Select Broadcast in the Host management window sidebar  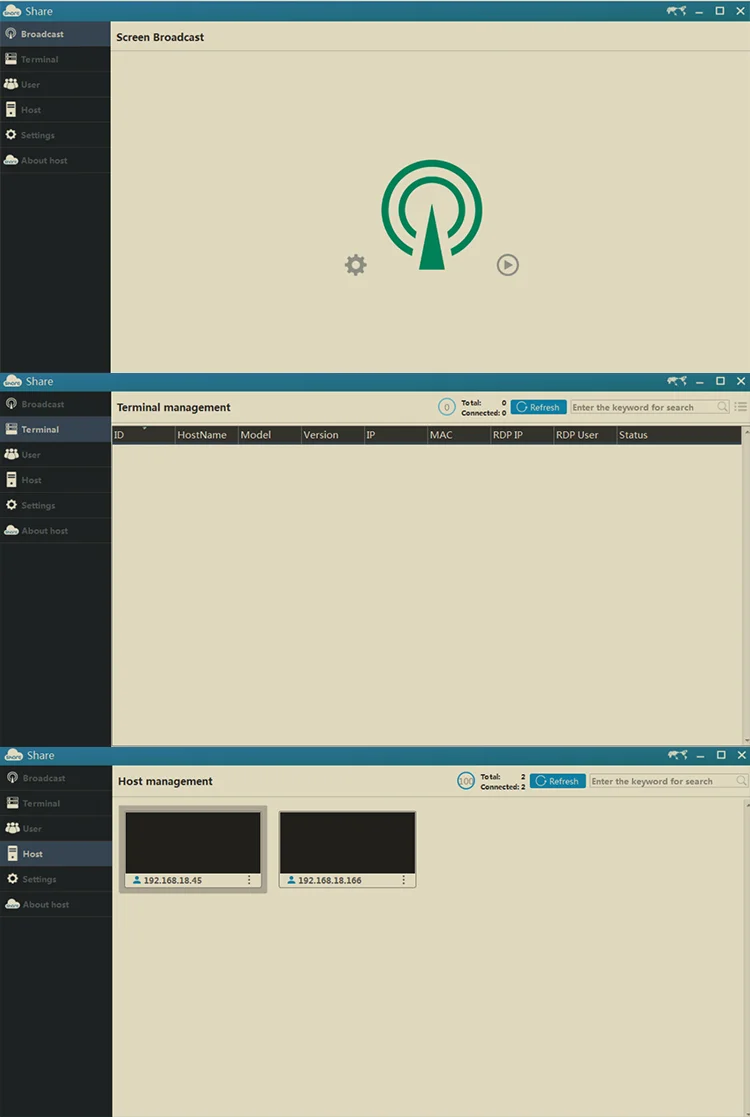tap(56, 778)
